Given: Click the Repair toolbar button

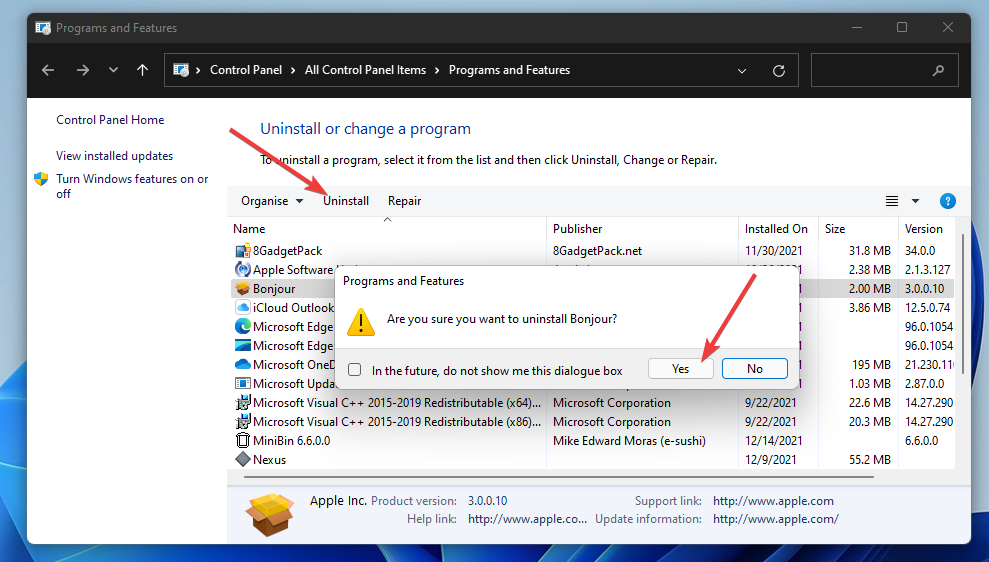Looking at the screenshot, I should point(404,201).
